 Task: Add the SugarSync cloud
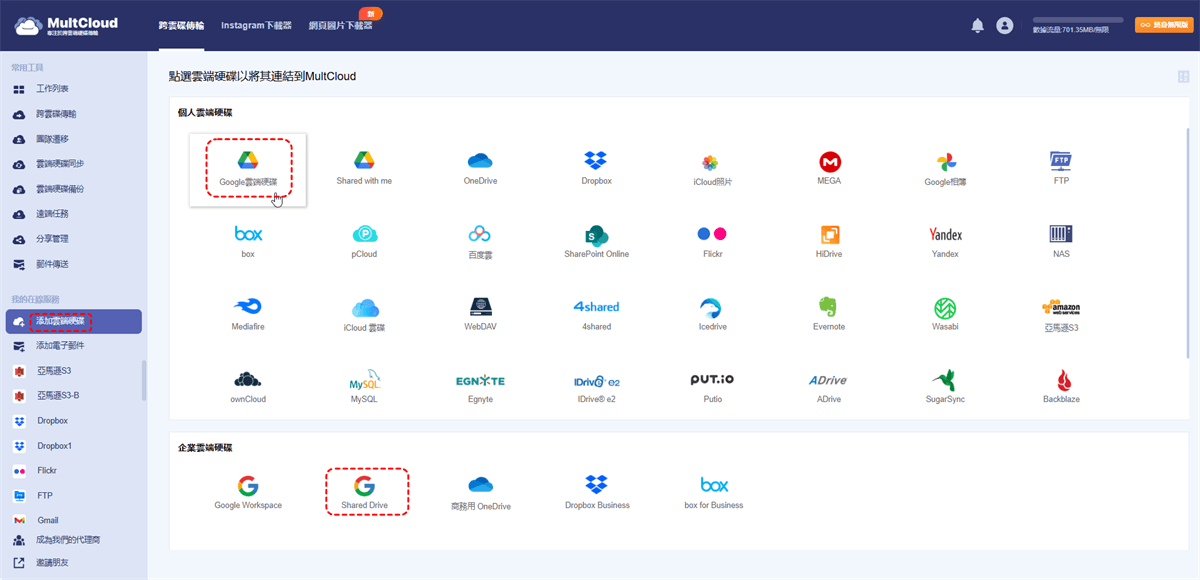(945, 387)
